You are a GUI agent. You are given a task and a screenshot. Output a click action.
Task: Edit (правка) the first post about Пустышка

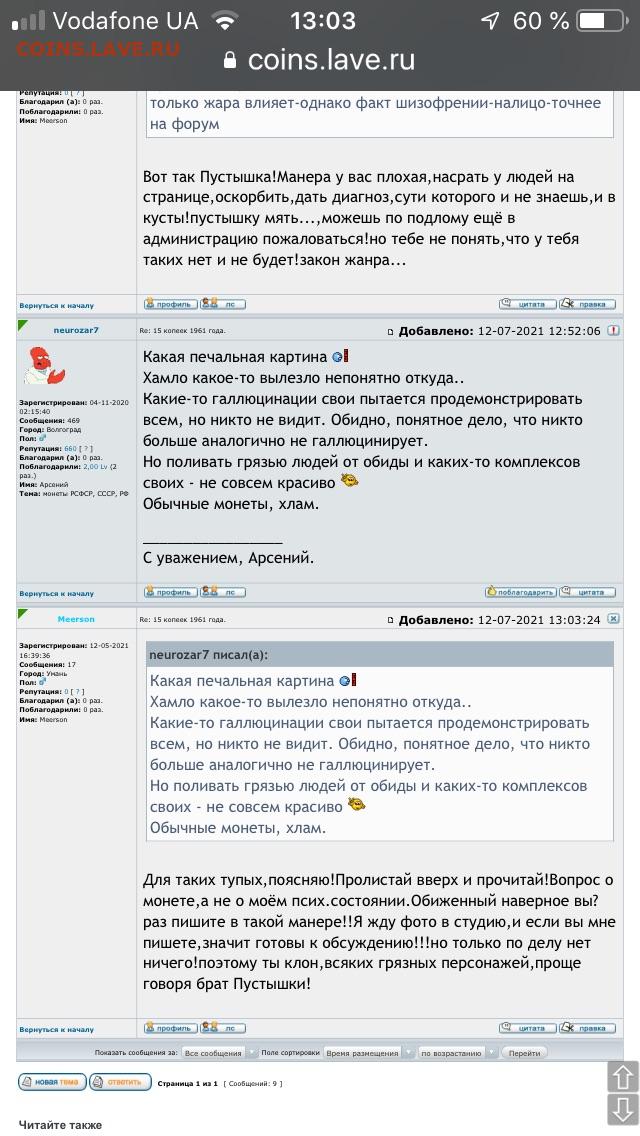coord(588,304)
